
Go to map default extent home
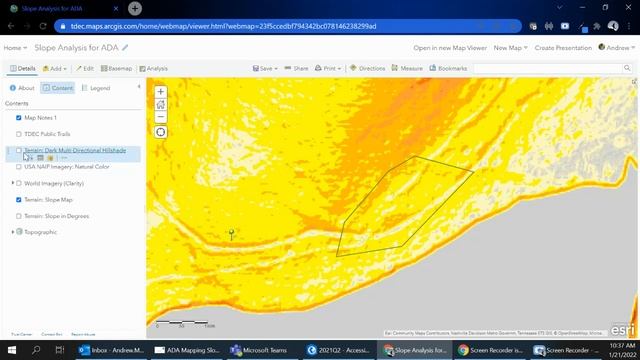160,104
